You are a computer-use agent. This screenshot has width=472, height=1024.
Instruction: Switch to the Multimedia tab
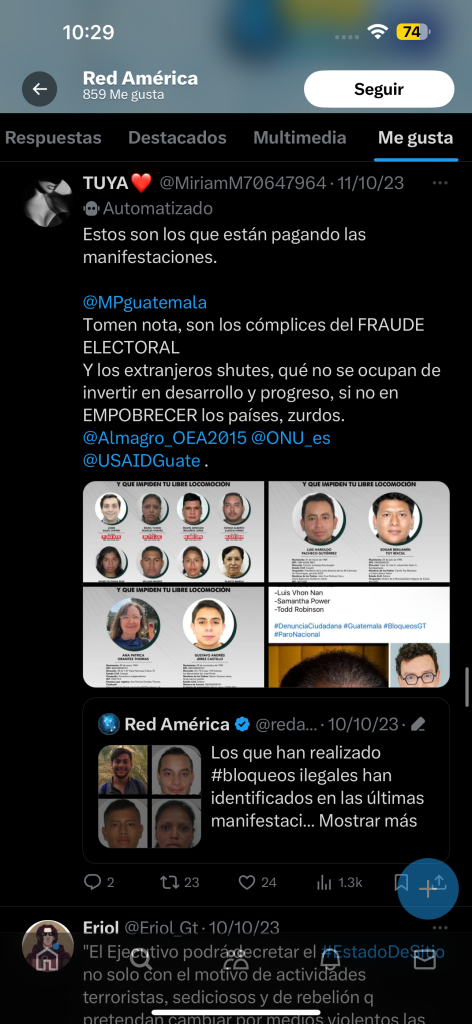click(300, 138)
